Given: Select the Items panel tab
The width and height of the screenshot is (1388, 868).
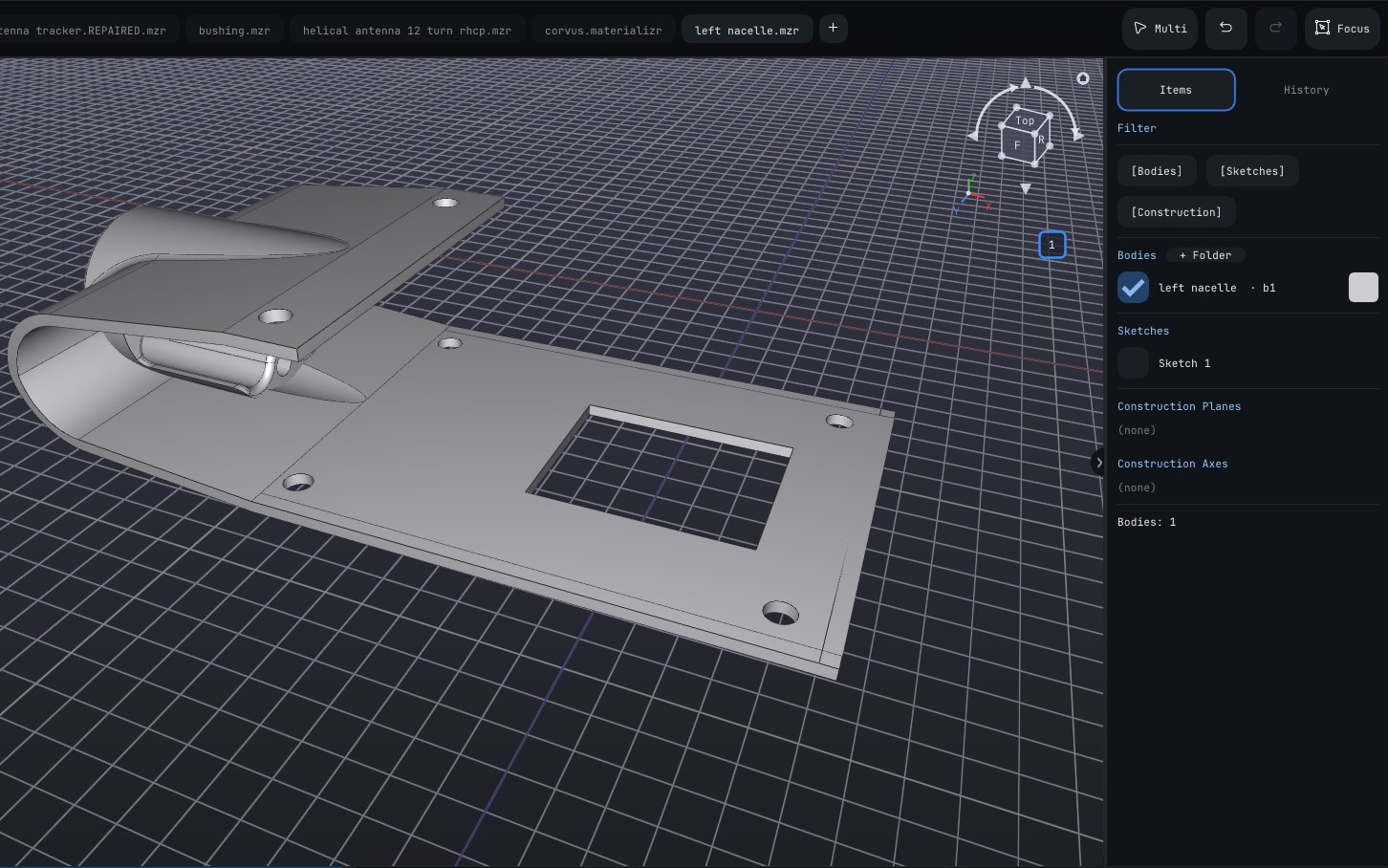Looking at the screenshot, I should (1176, 90).
